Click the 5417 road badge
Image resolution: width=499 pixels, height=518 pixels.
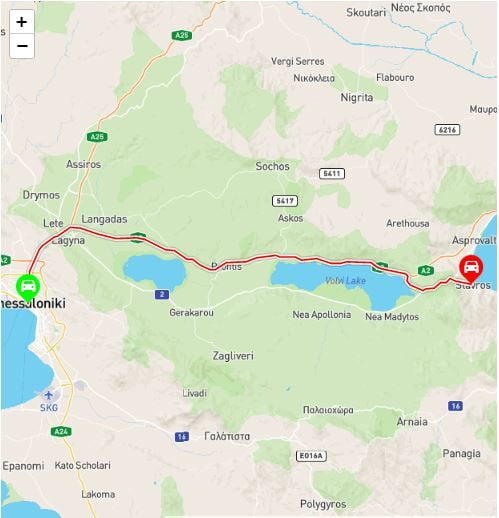(x=285, y=201)
